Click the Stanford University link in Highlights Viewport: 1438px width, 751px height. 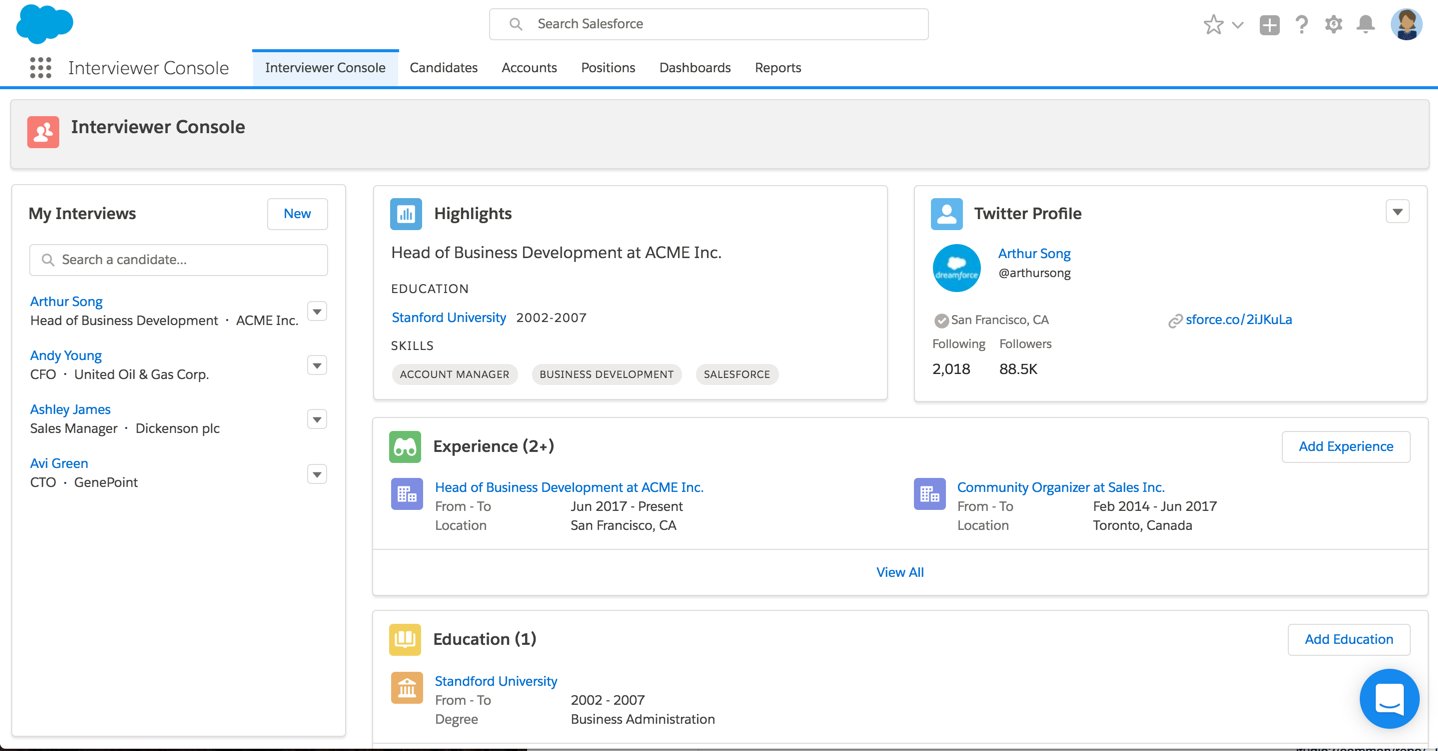tap(449, 317)
